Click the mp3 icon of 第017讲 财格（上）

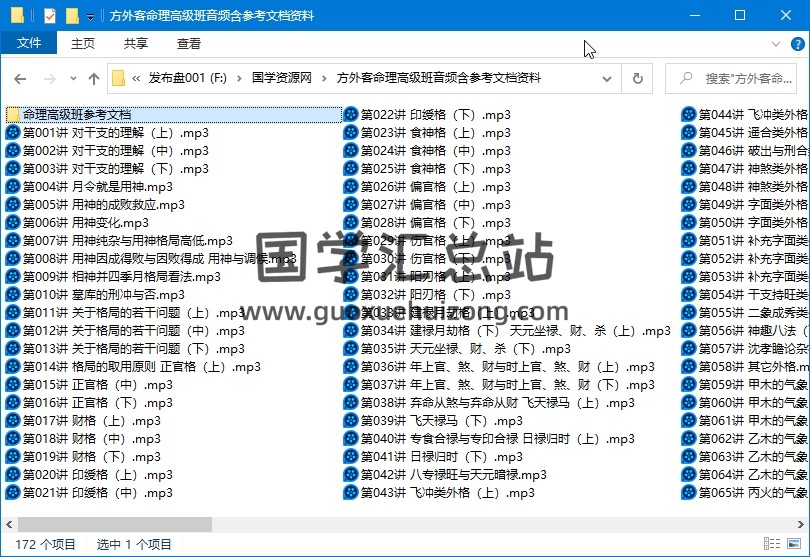pos(13,421)
